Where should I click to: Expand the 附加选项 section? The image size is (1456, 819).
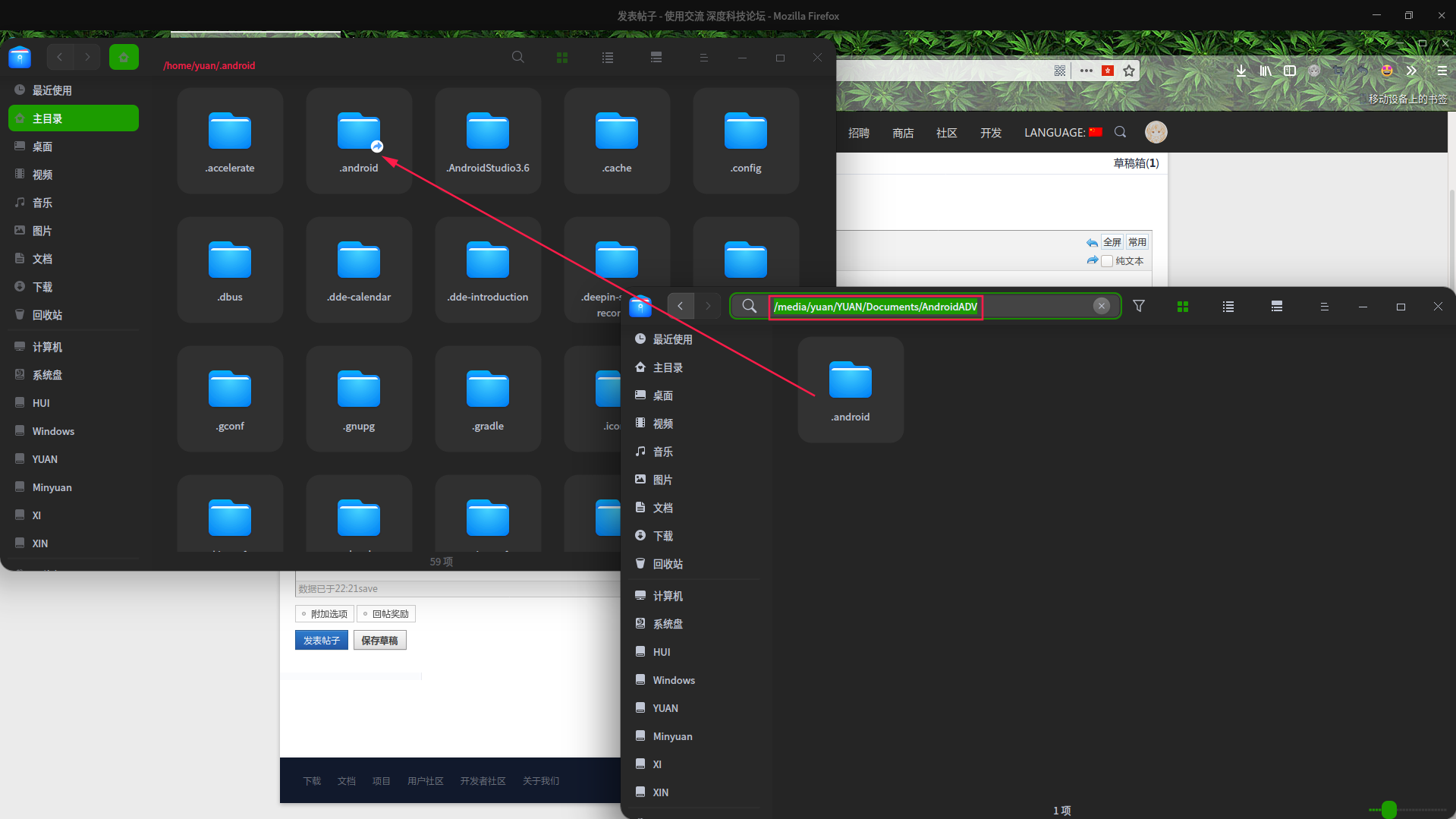[x=324, y=614]
